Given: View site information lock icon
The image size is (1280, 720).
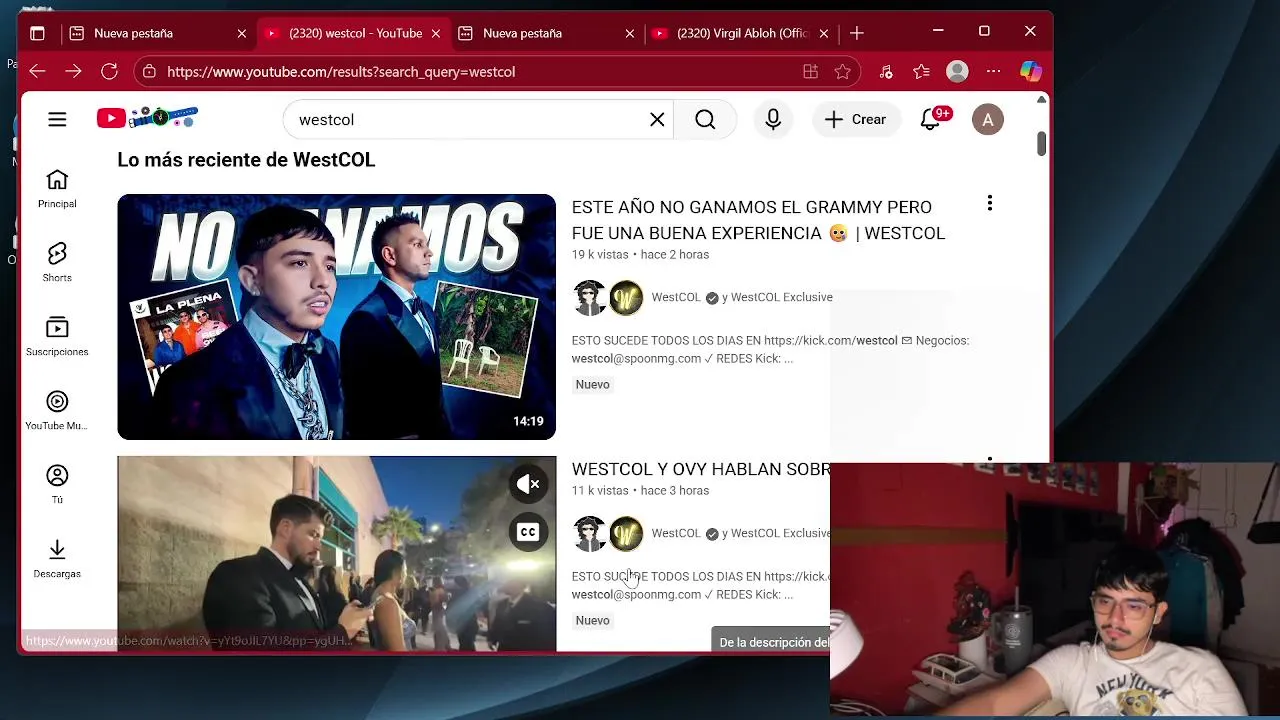Looking at the screenshot, I should [x=149, y=72].
